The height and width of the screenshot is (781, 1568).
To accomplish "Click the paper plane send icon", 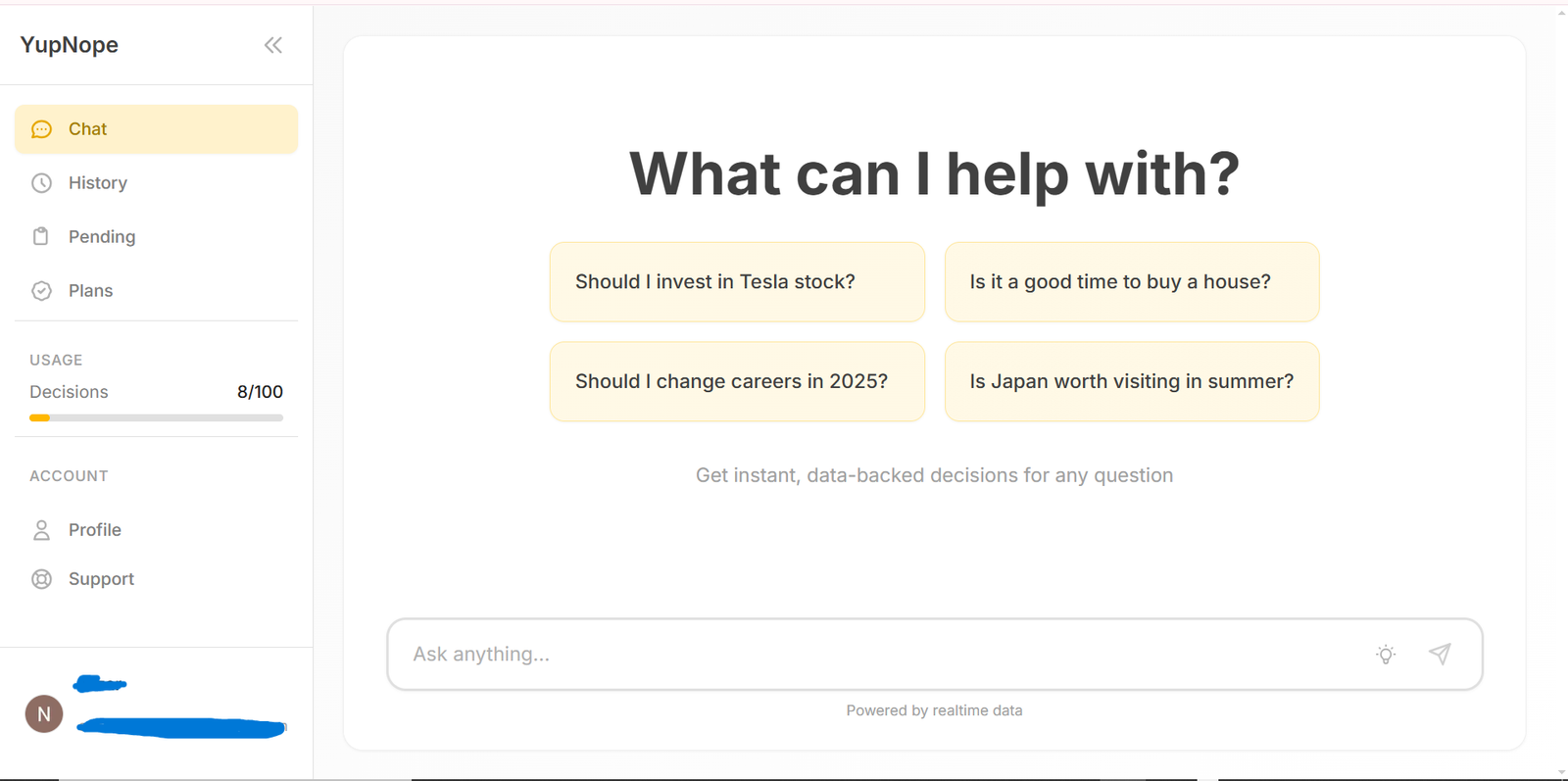I will (x=1440, y=654).
